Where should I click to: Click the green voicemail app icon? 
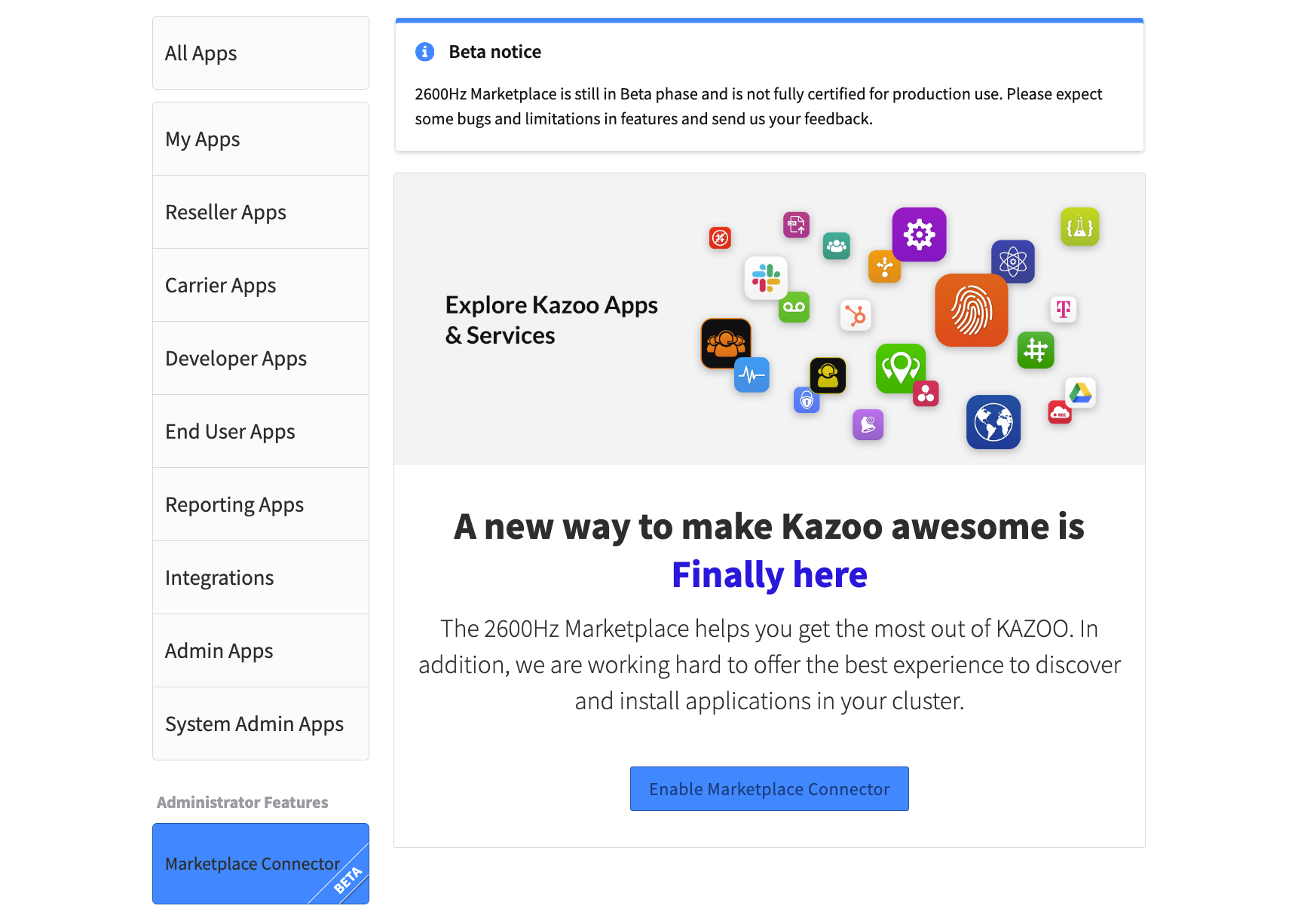[794, 307]
